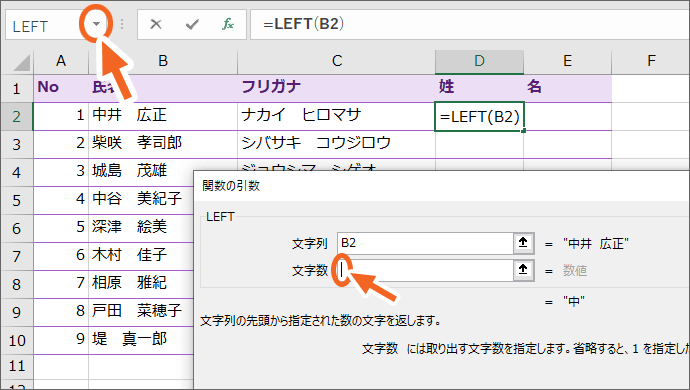Select row 6 header
Viewport: 690px width, 390px height.
[17, 228]
